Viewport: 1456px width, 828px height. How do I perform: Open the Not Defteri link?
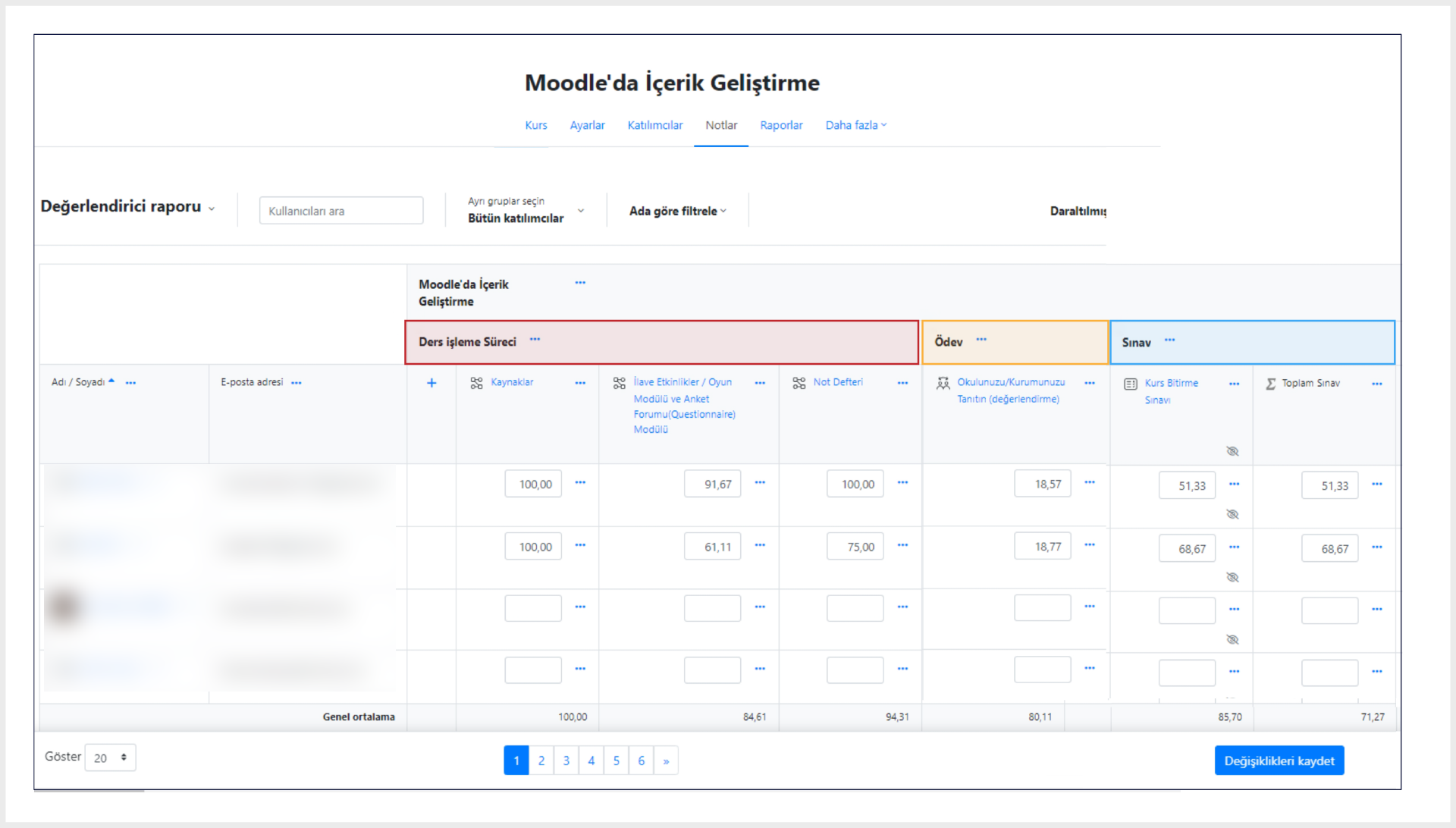click(838, 382)
